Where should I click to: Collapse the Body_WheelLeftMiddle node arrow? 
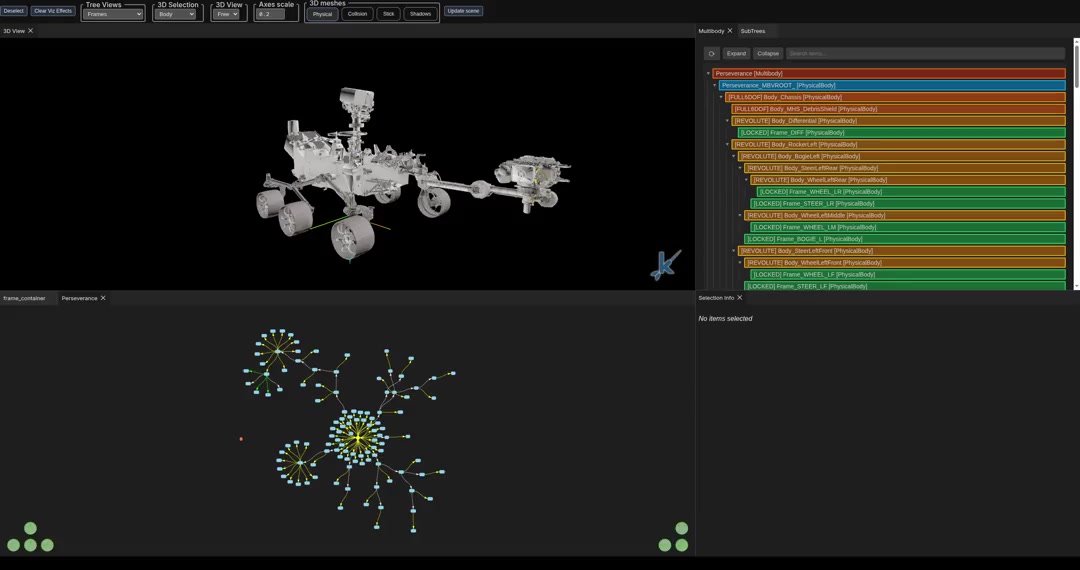click(x=740, y=215)
